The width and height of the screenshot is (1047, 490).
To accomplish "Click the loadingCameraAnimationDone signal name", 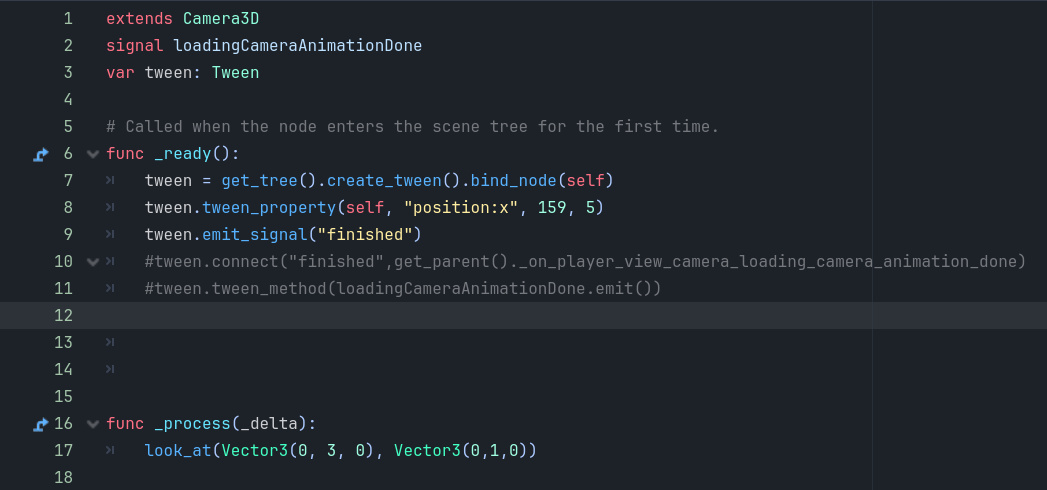I will (298, 45).
